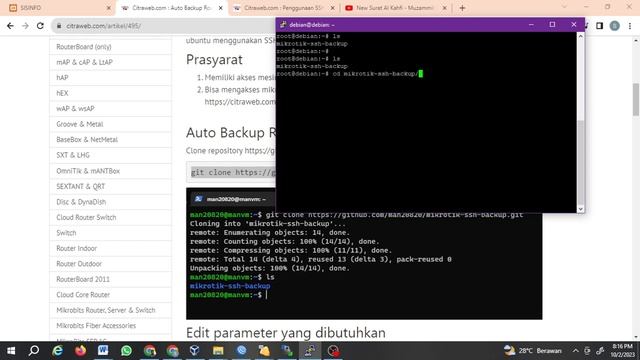
Task: Switch to PuTTY taskbar icon
Action: pos(310,351)
